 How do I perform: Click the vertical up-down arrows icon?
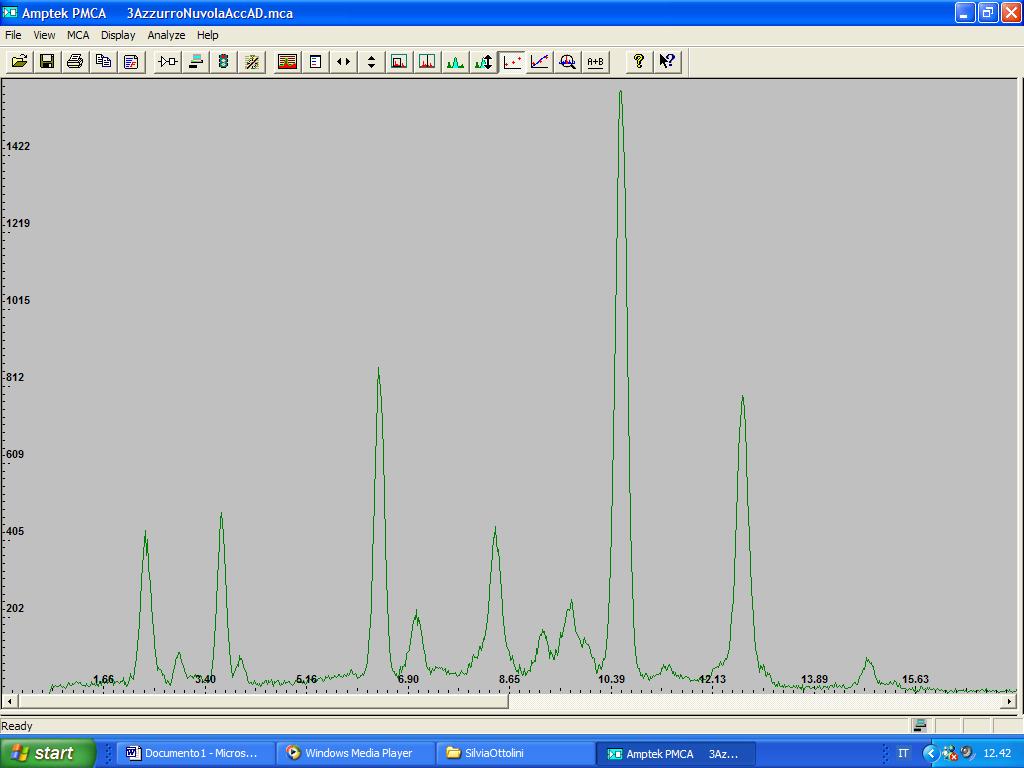(x=372, y=61)
